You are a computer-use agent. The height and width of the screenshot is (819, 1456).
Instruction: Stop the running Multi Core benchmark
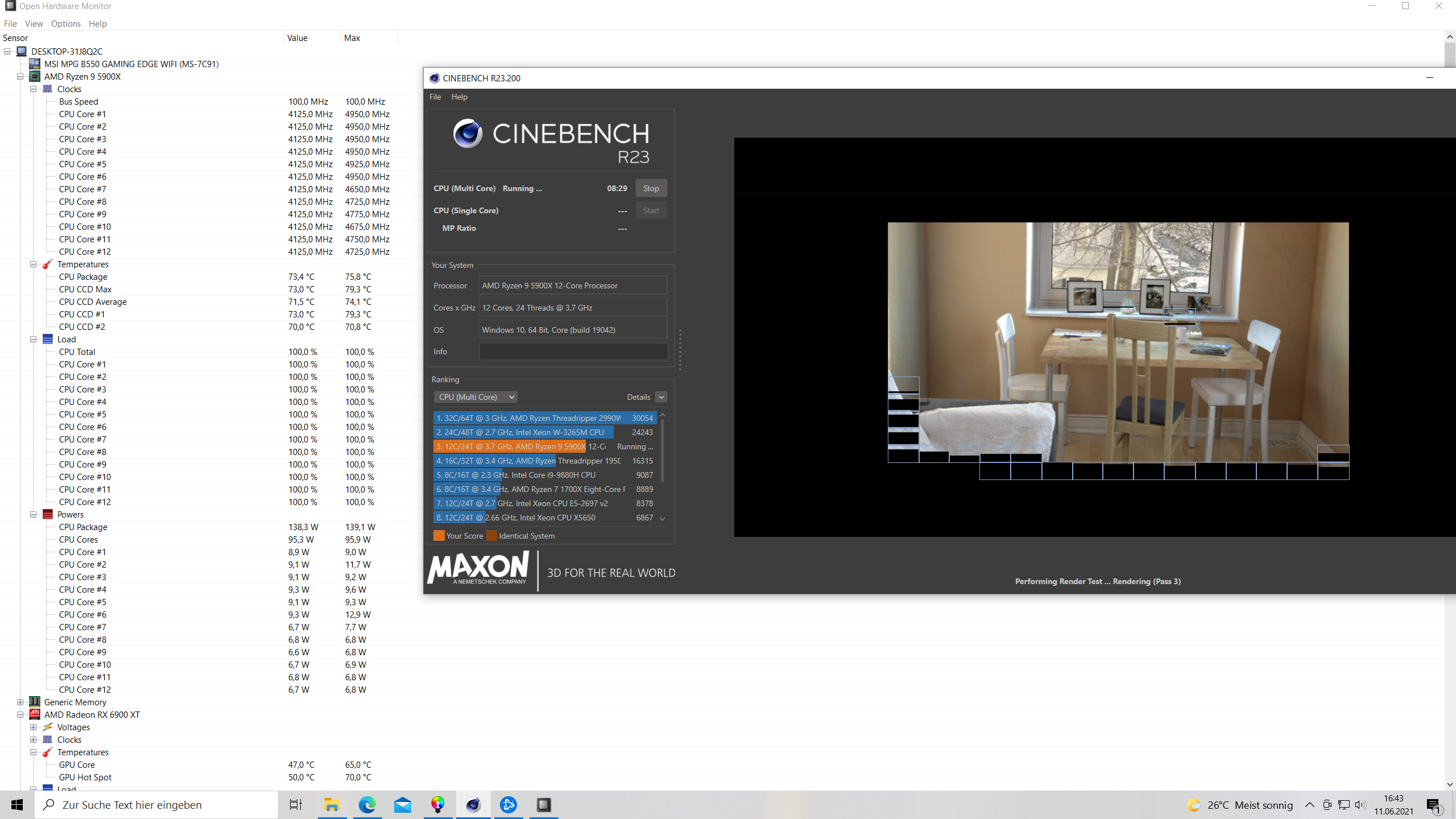coord(651,188)
